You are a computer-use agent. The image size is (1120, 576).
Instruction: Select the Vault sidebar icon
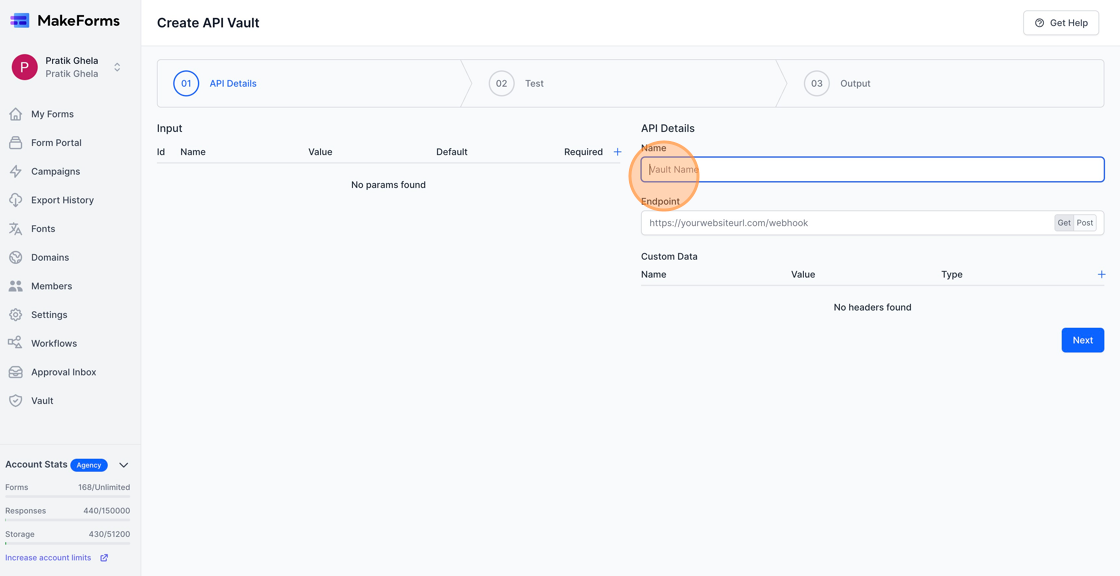[16, 400]
